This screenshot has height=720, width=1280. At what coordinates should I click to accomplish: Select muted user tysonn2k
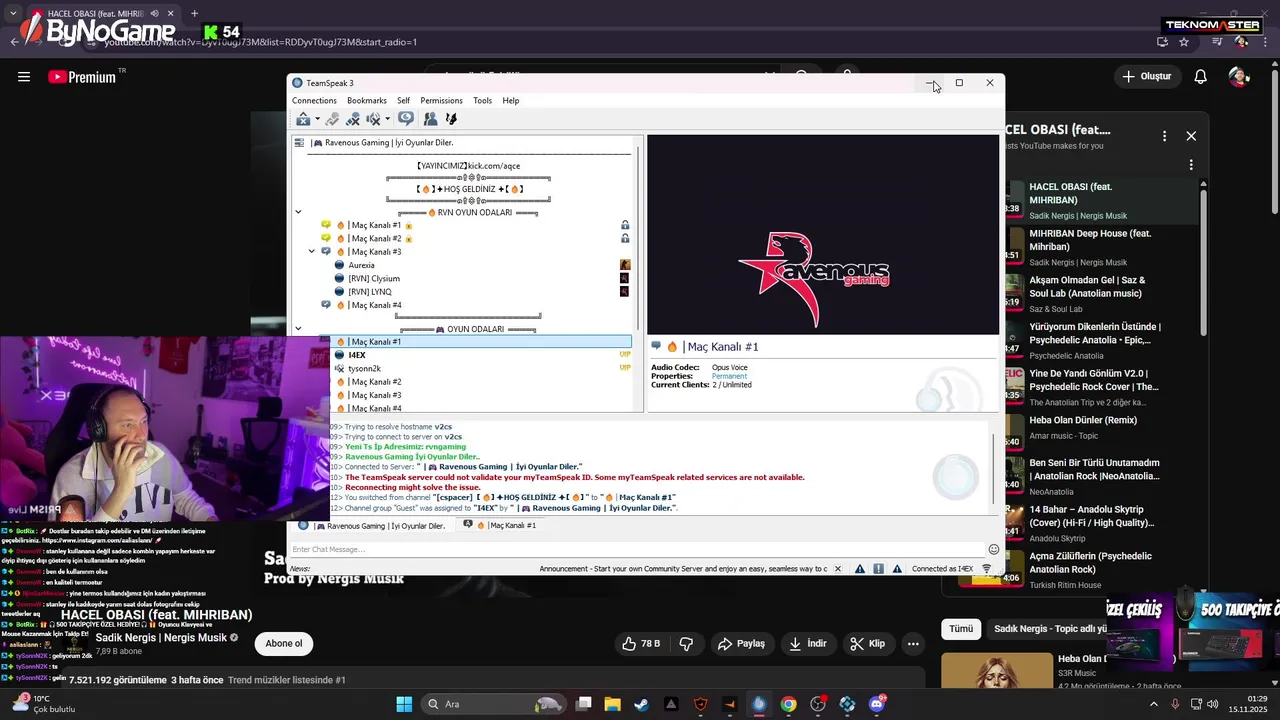pyautogui.click(x=364, y=369)
